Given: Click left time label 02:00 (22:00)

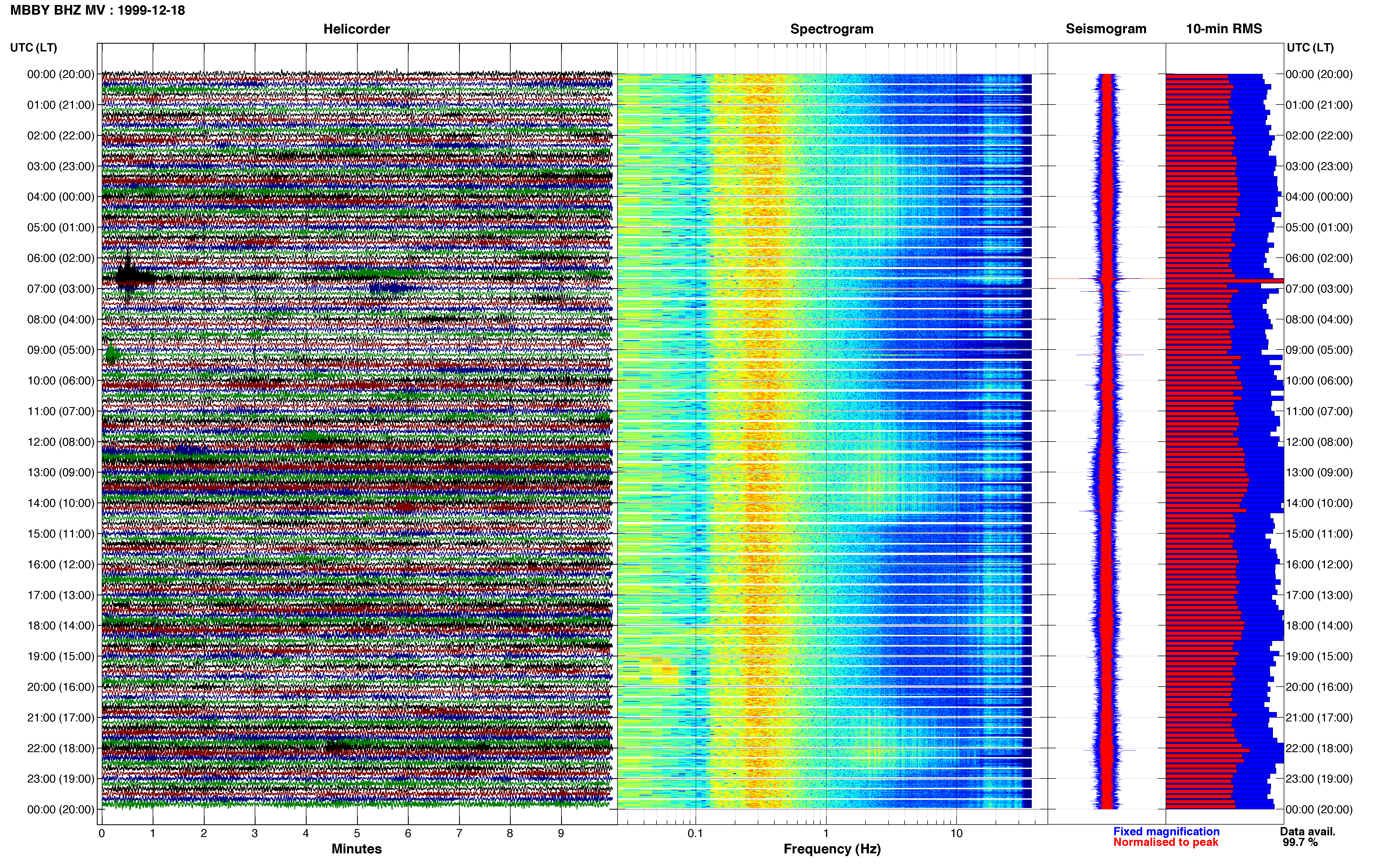Looking at the screenshot, I should pos(61,135).
